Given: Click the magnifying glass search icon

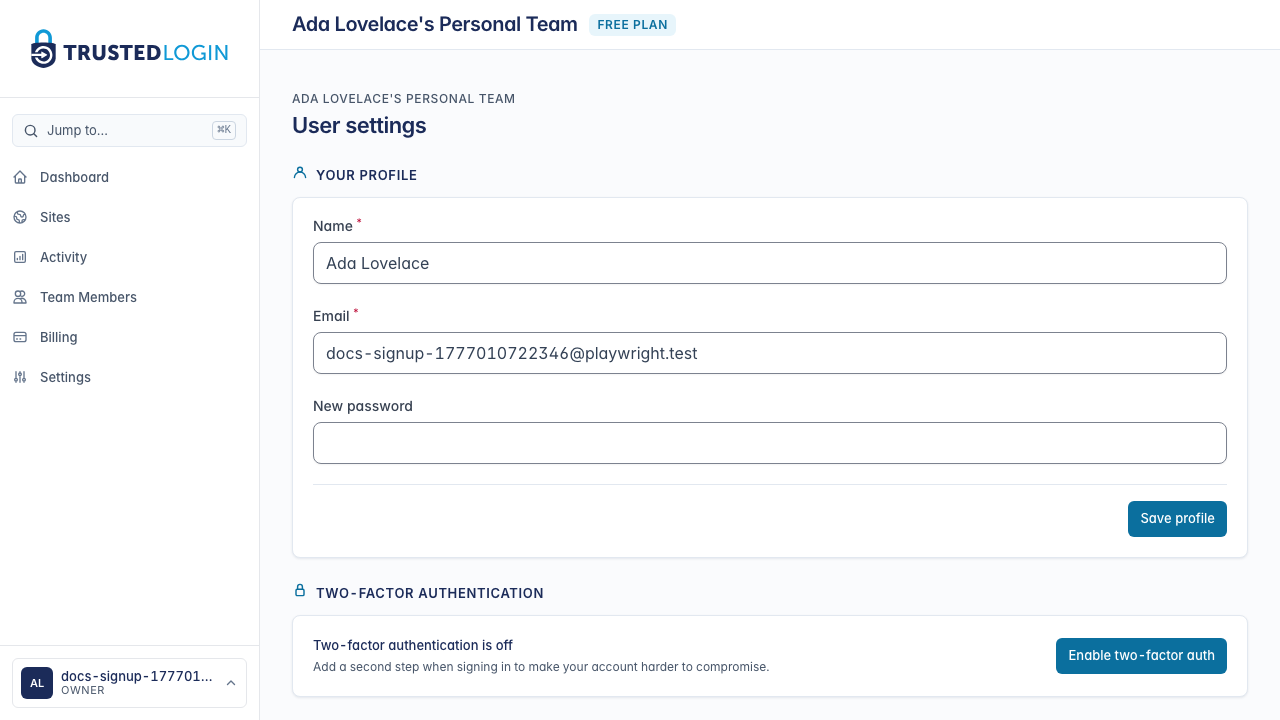Looking at the screenshot, I should coord(31,130).
